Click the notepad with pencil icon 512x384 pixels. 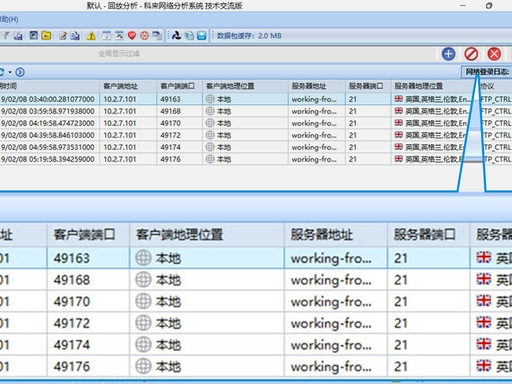point(63,35)
